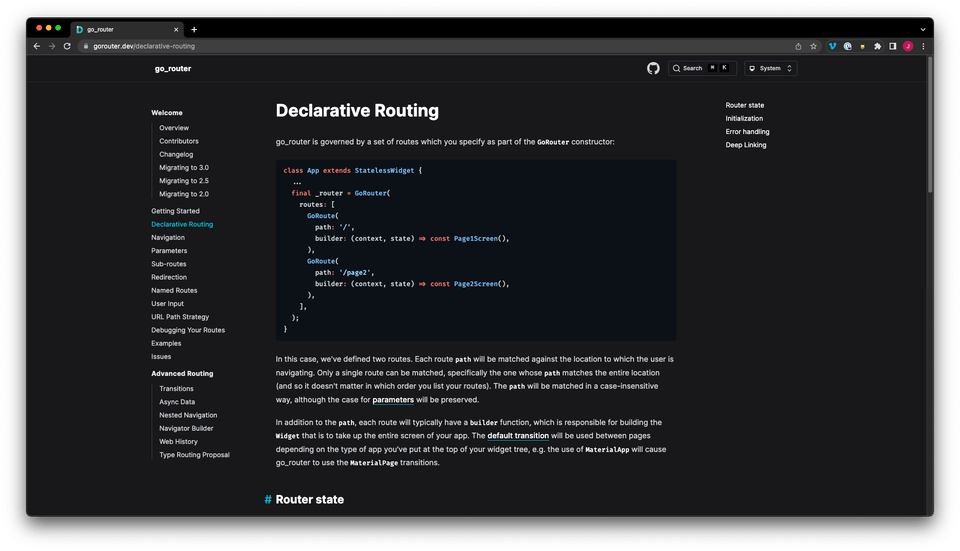Bookmark this page with the star icon
Viewport: 960px width, 551px height.
coord(814,46)
